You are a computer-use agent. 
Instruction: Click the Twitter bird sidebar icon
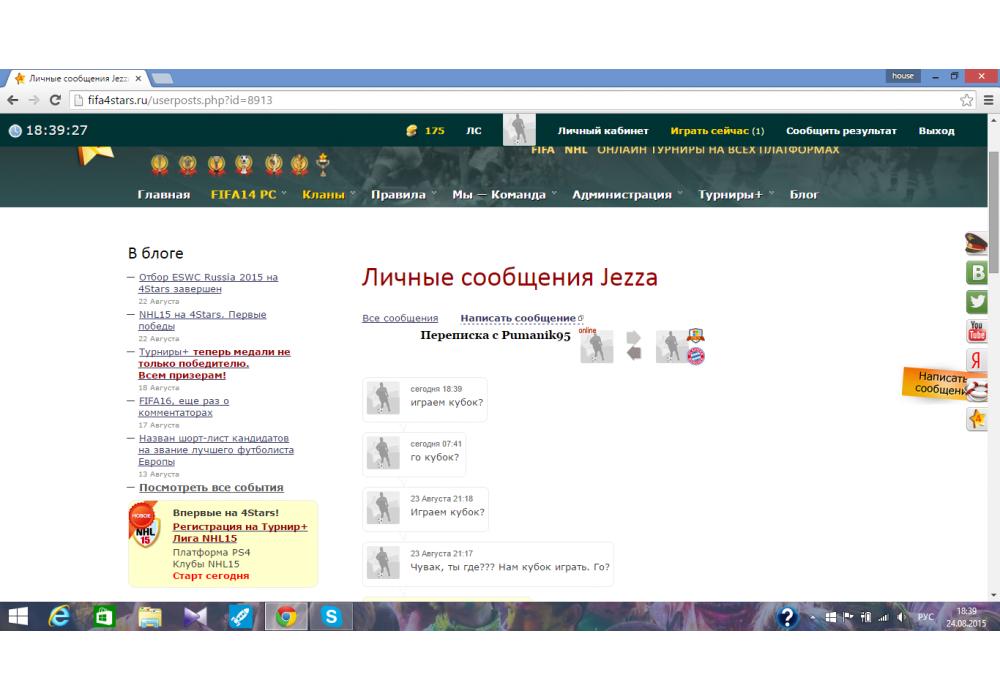(x=977, y=301)
